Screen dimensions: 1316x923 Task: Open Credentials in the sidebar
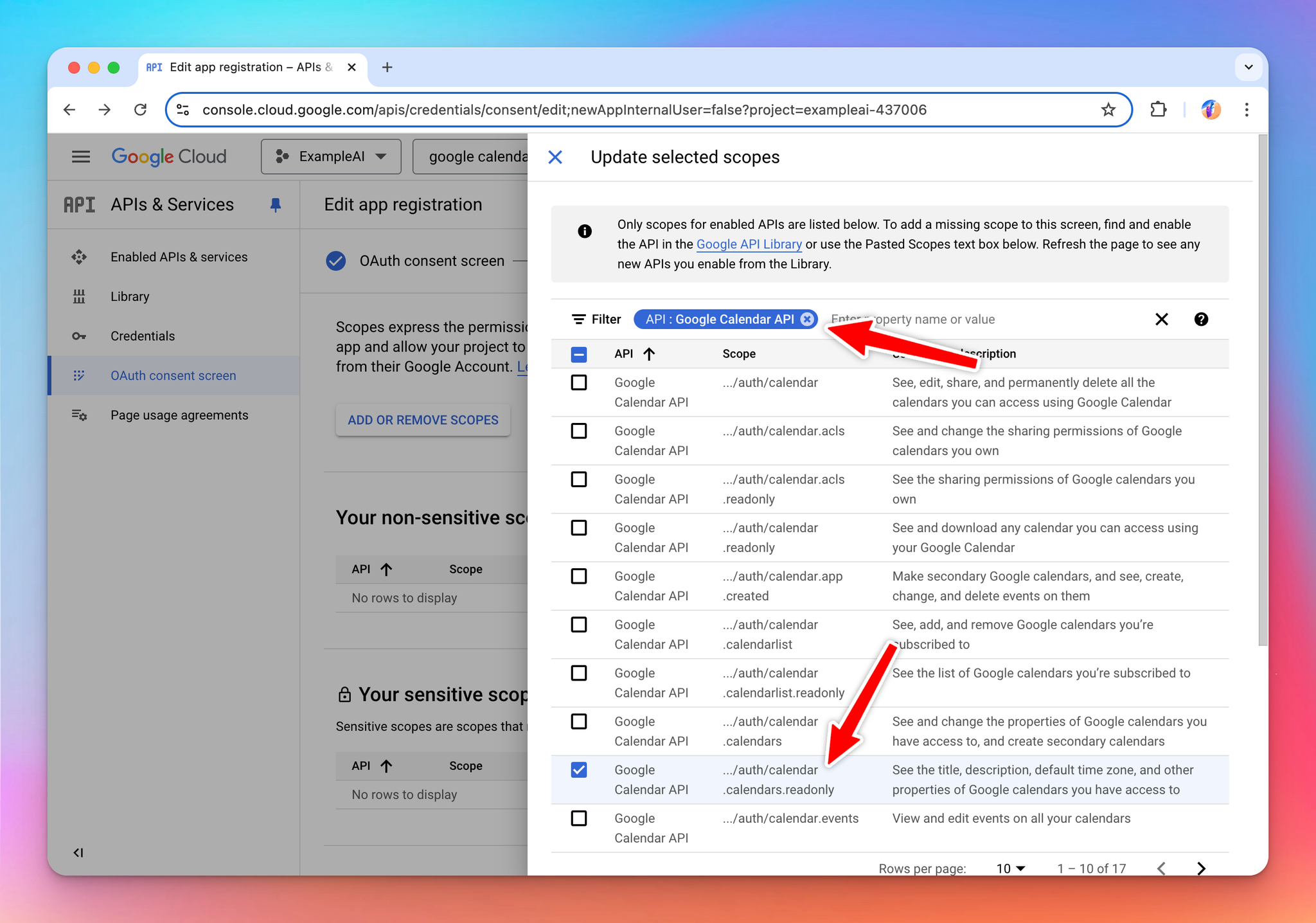[143, 336]
